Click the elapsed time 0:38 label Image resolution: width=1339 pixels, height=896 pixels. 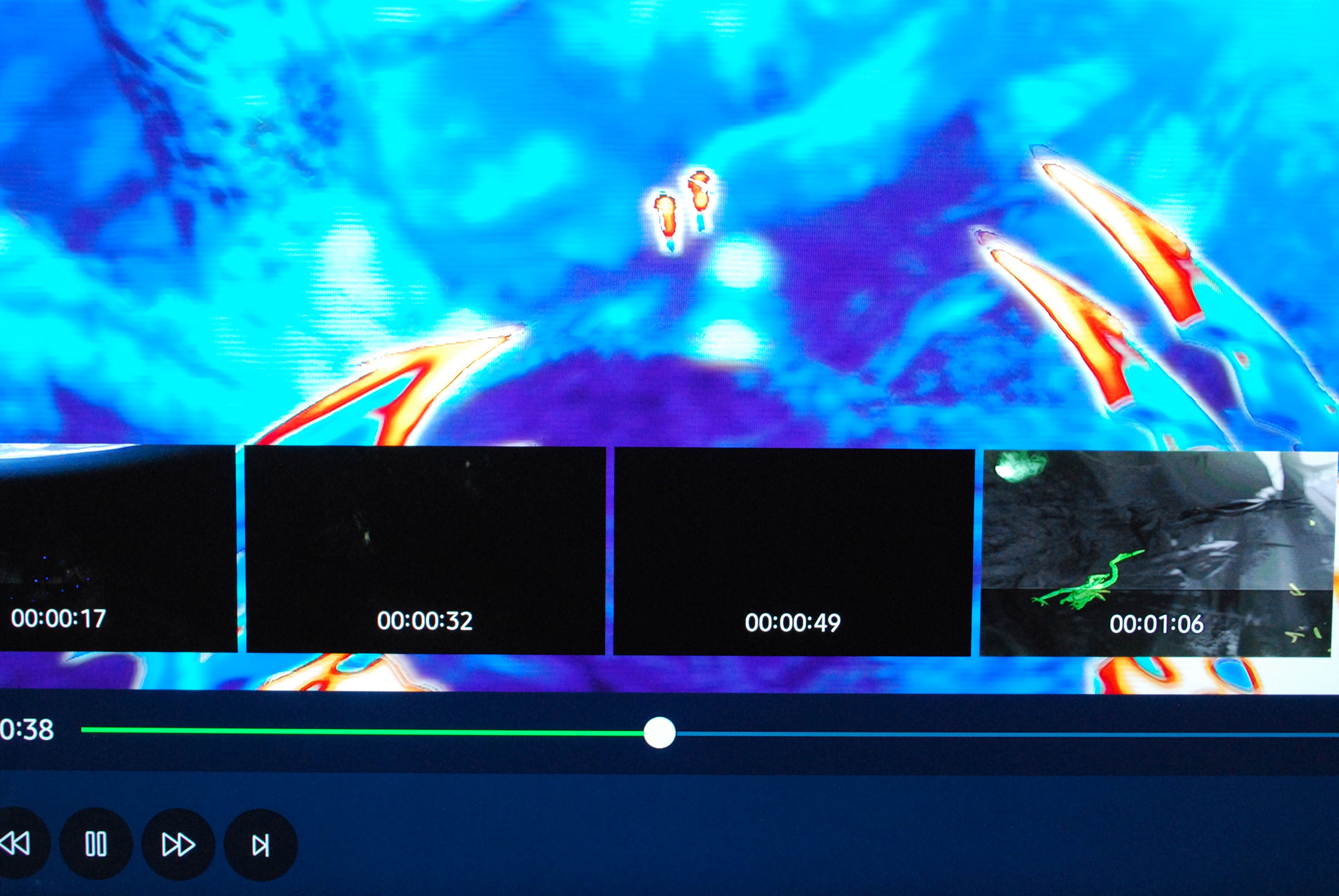pos(27,730)
